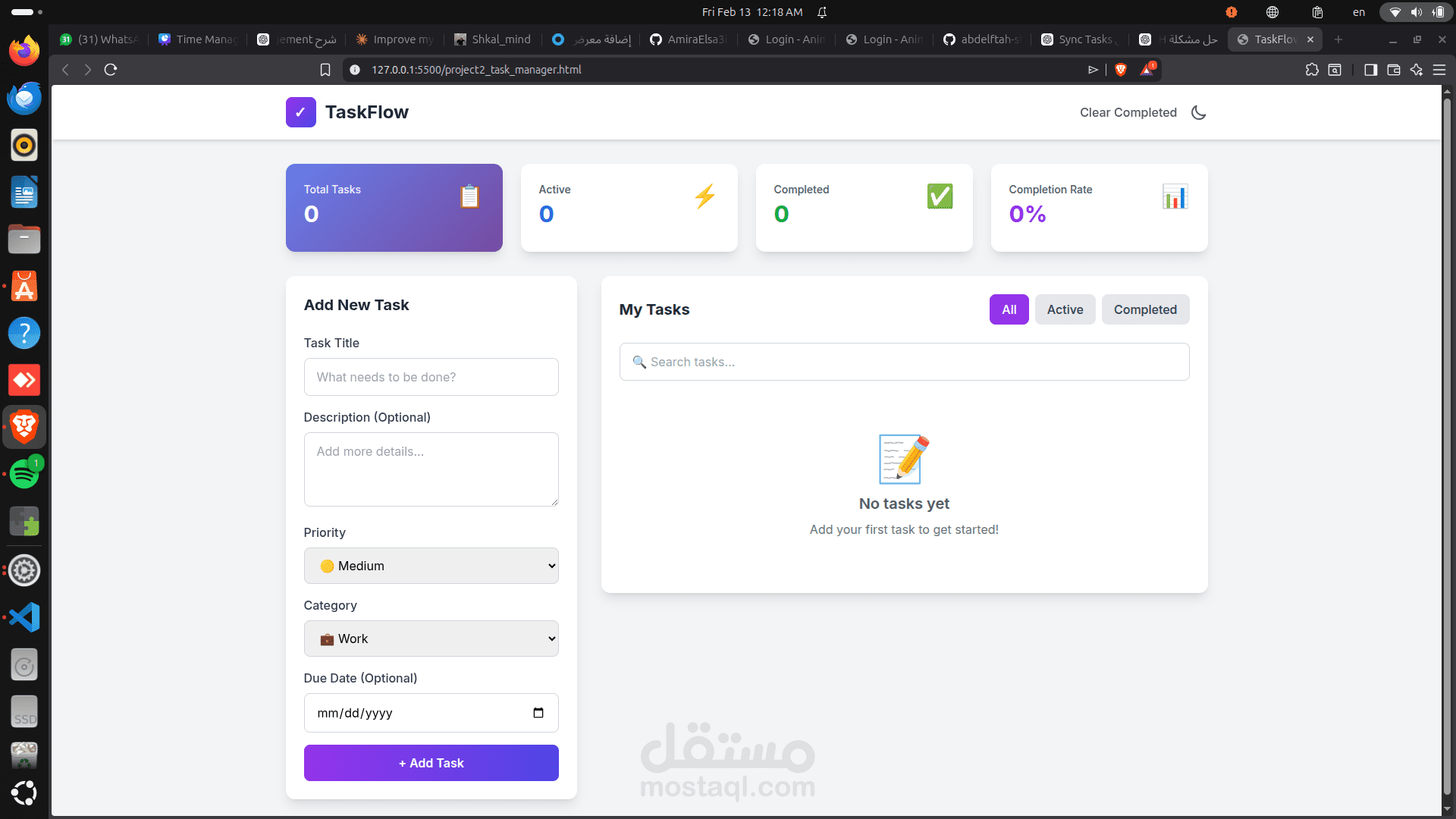Click the clipboard icon on Total Tasks card
Image resolution: width=1456 pixels, height=819 pixels.
click(469, 196)
